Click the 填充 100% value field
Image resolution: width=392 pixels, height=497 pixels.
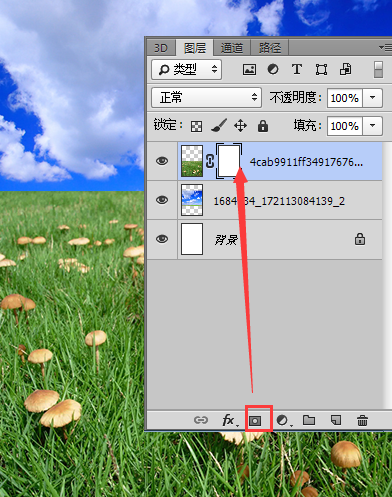[x=345, y=126]
